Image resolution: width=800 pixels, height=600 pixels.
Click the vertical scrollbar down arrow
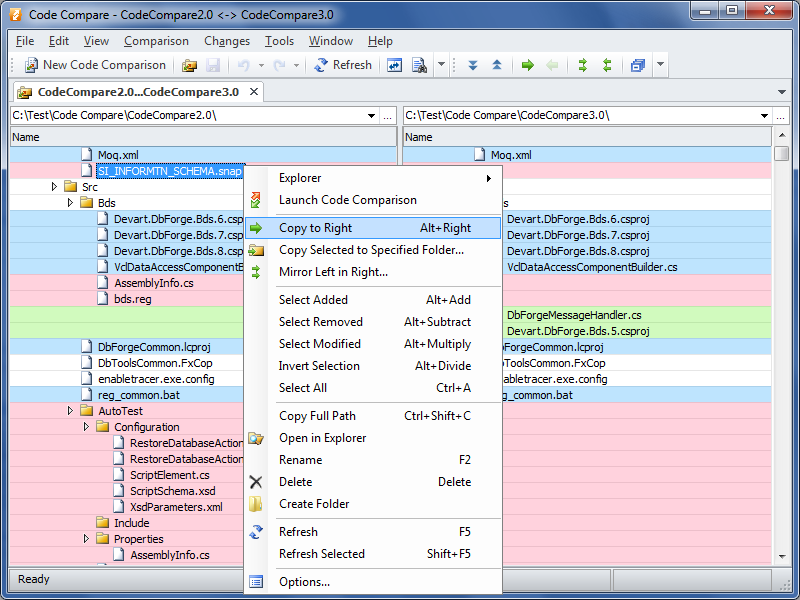(x=782, y=557)
